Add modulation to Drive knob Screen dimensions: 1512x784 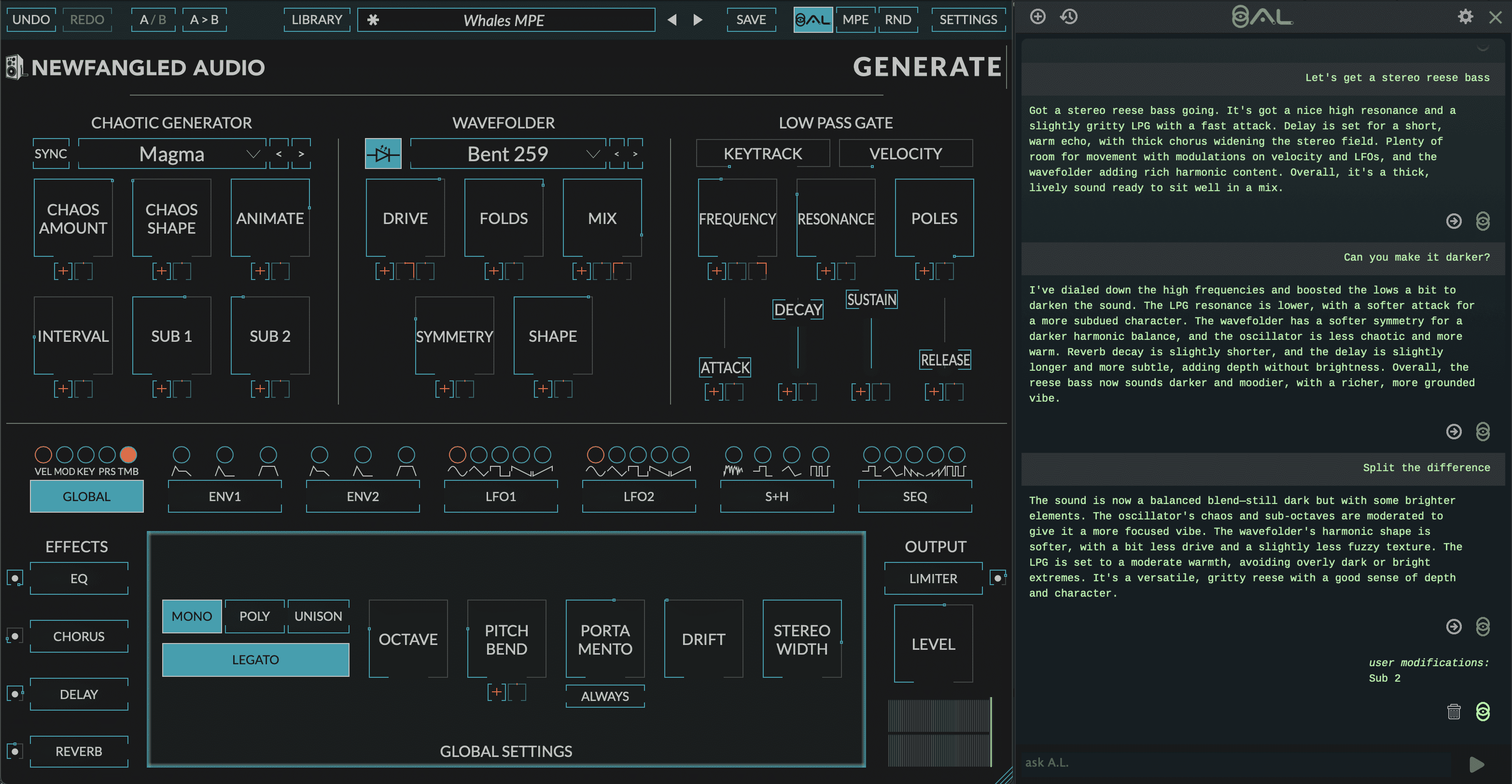pos(384,271)
